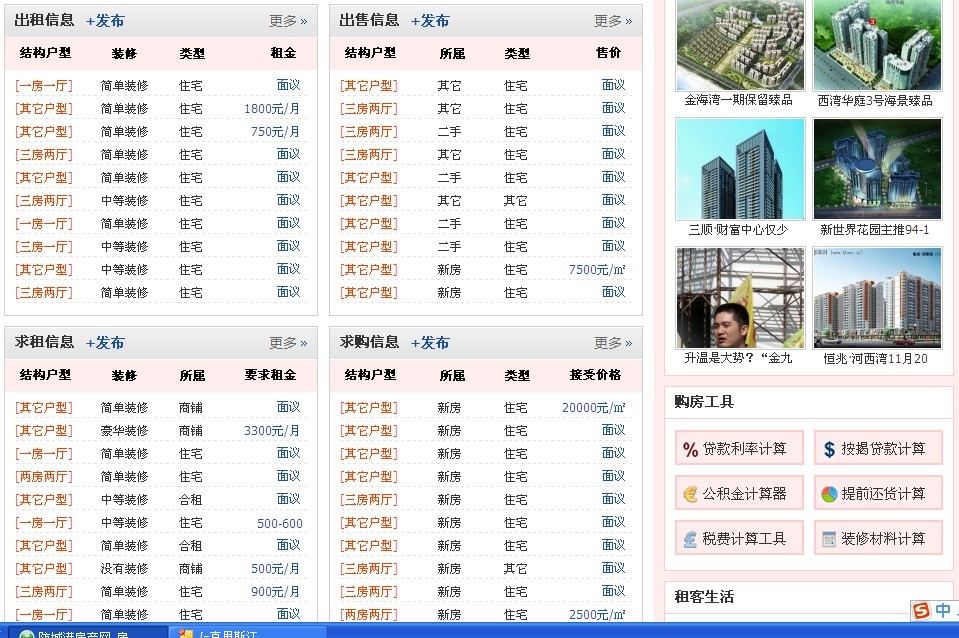Click +发布 next to 求购信息

point(430,343)
